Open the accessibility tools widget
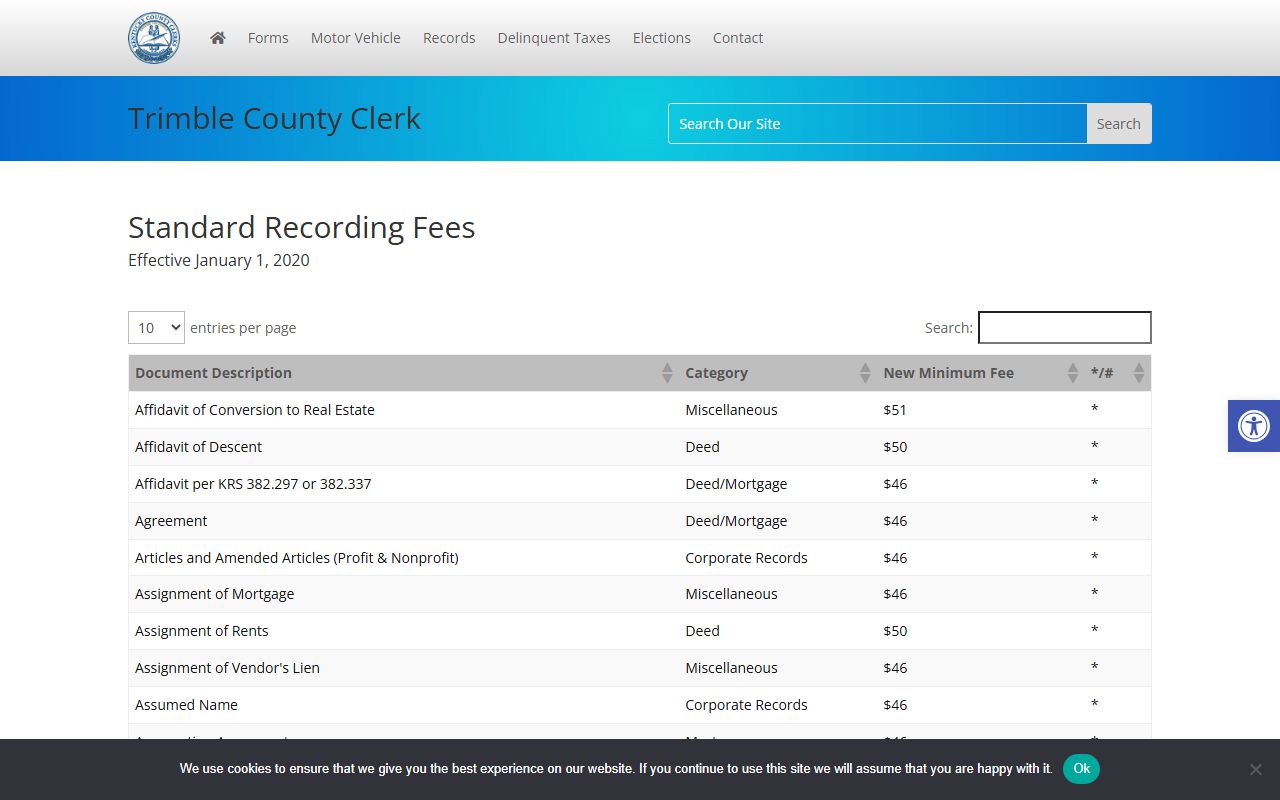The image size is (1280, 800). pos(1254,426)
